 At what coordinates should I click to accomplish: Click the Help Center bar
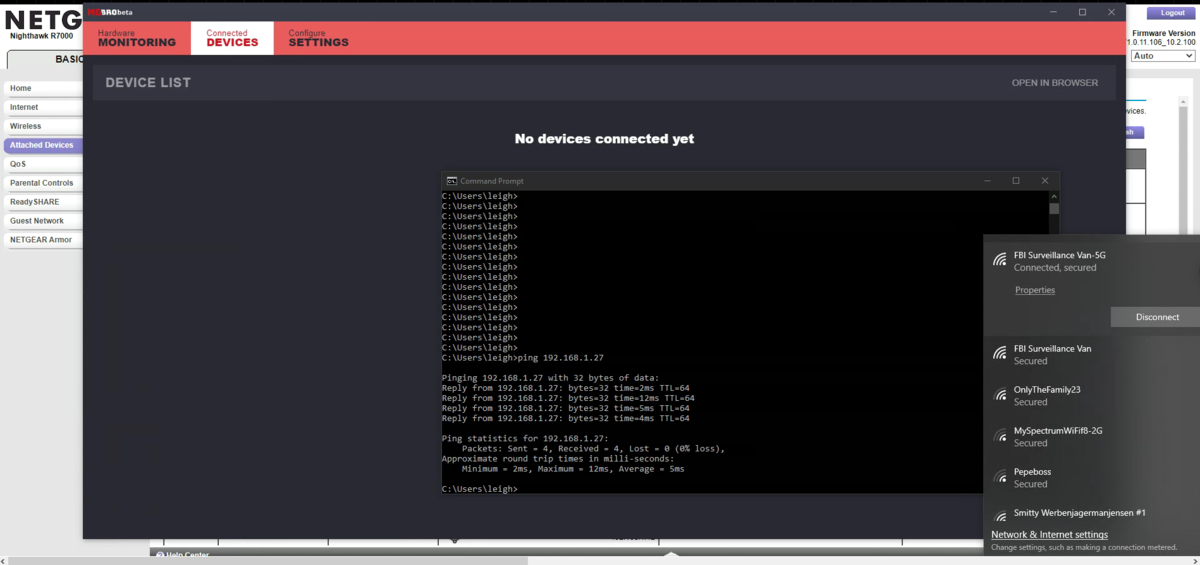pos(182,556)
